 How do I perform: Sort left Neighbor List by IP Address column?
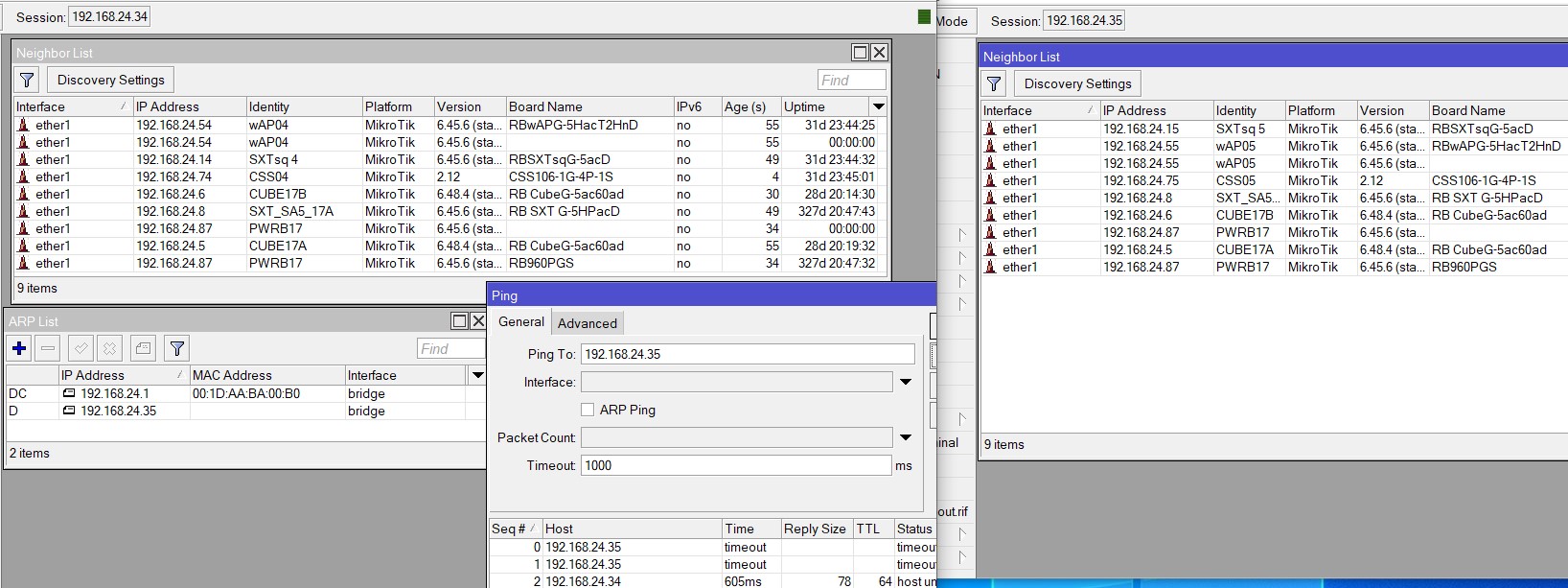click(189, 106)
